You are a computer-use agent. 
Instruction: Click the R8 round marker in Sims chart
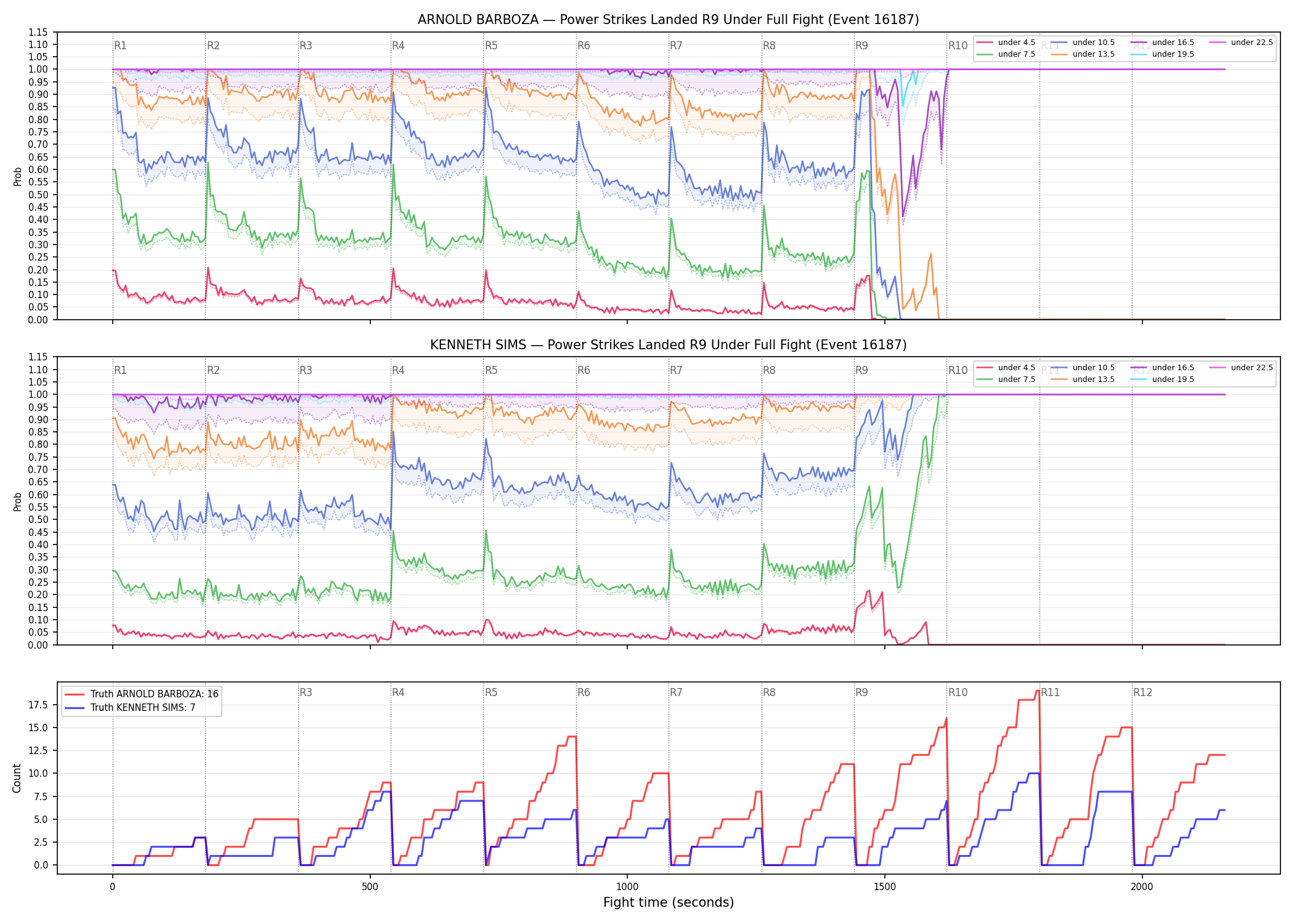[x=769, y=370]
